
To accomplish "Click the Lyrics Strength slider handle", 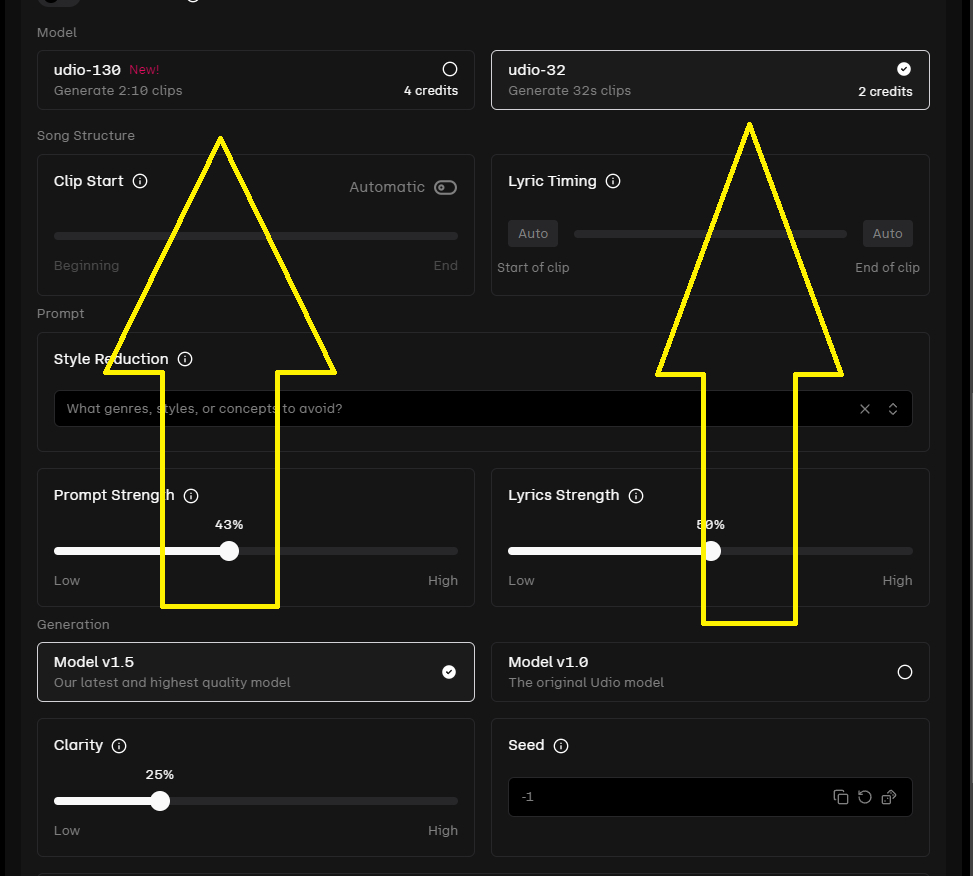I will (711, 551).
